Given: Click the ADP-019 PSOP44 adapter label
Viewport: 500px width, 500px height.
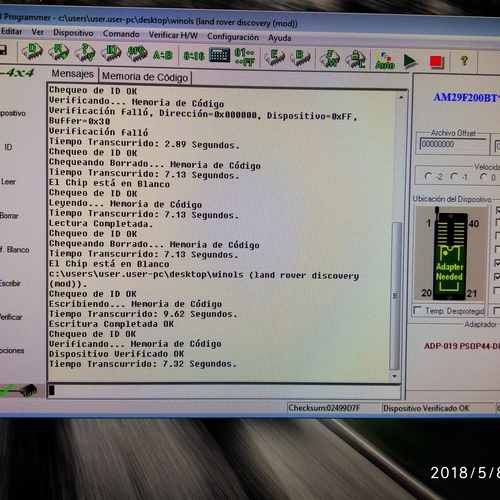Looking at the screenshot, I should tap(462, 346).
